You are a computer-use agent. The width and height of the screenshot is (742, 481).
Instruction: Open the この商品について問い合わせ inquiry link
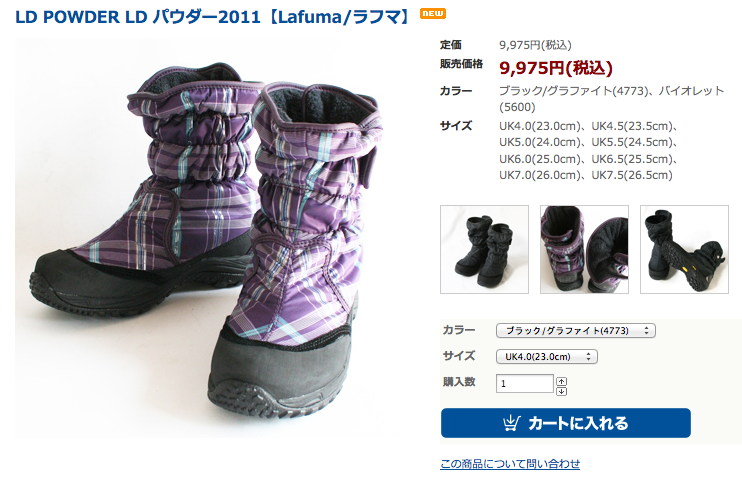(510, 464)
